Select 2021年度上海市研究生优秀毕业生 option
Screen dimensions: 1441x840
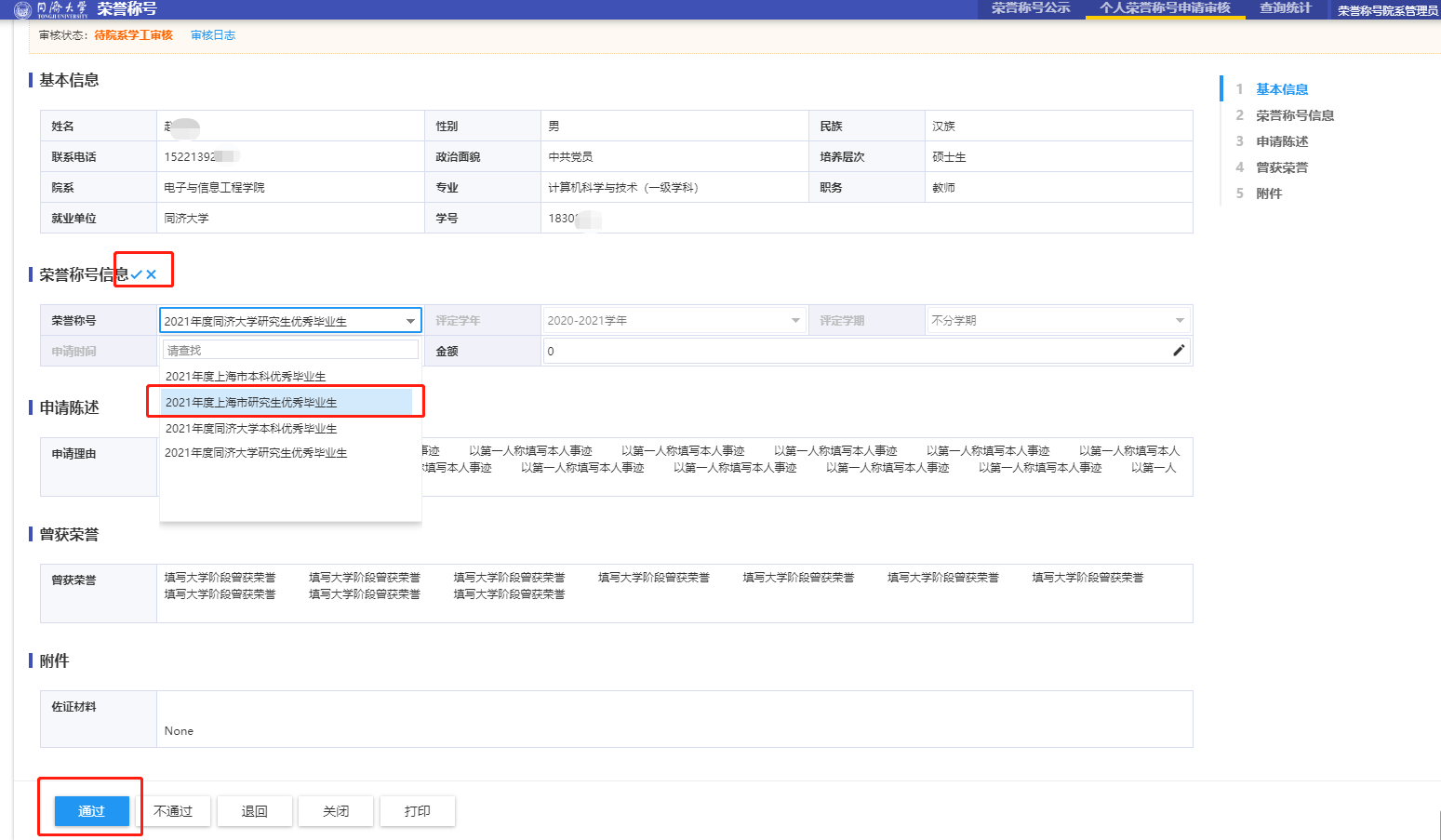(x=251, y=403)
